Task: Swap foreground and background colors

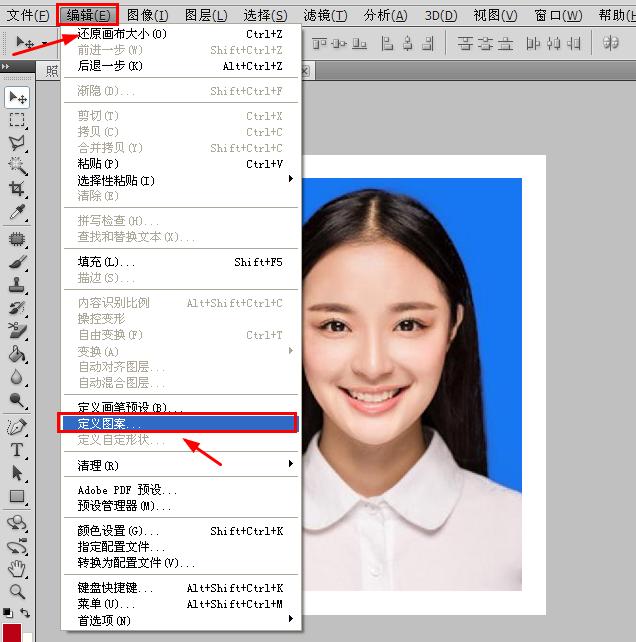Action: coord(25,612)
